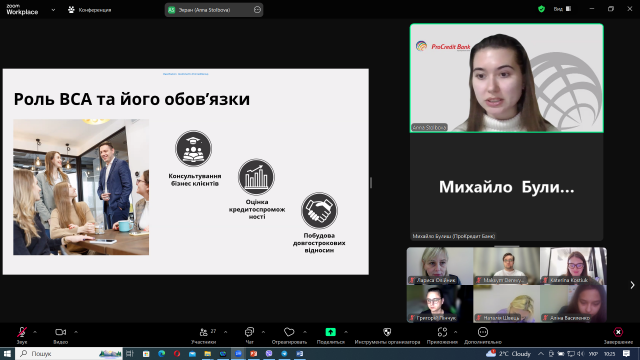Open Microsoft Edge from the taskbar

(161, 353)
